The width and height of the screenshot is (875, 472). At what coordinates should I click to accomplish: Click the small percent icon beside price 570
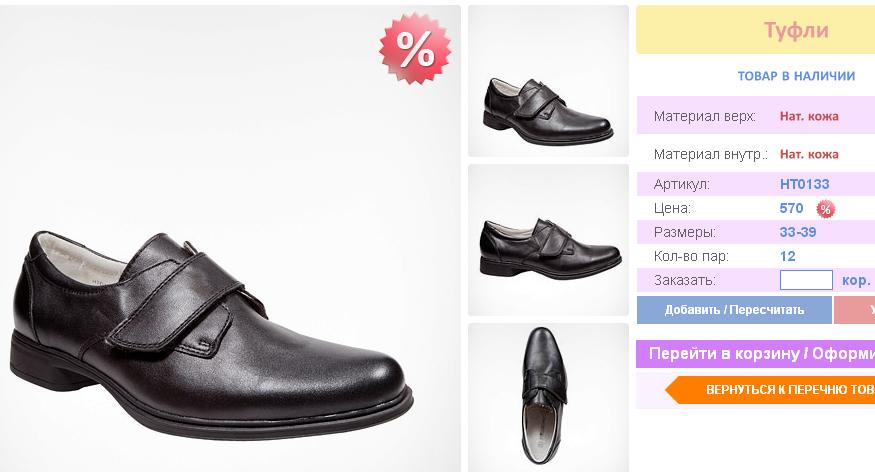pyautogui.click(x=825, y=209)
